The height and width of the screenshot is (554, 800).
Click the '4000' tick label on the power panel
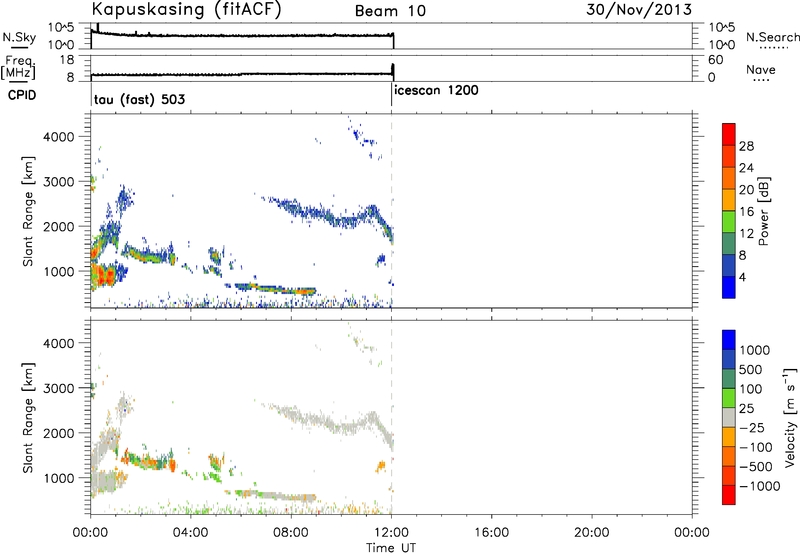tap(58, 137)
